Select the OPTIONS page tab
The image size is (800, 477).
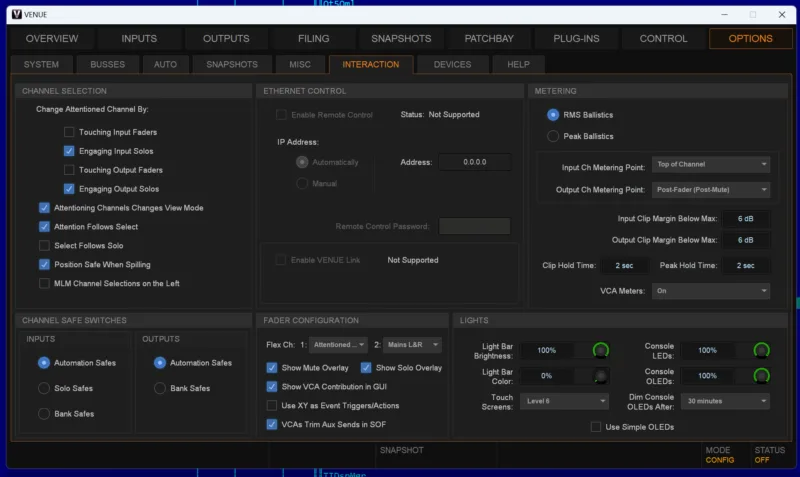point(751,39)
